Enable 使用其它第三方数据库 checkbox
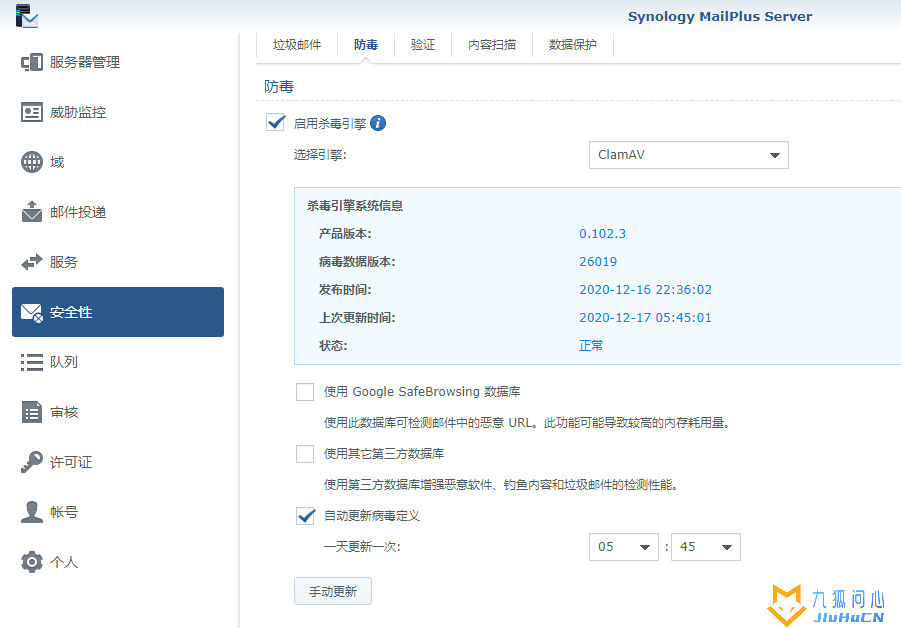 click(305, 454)
